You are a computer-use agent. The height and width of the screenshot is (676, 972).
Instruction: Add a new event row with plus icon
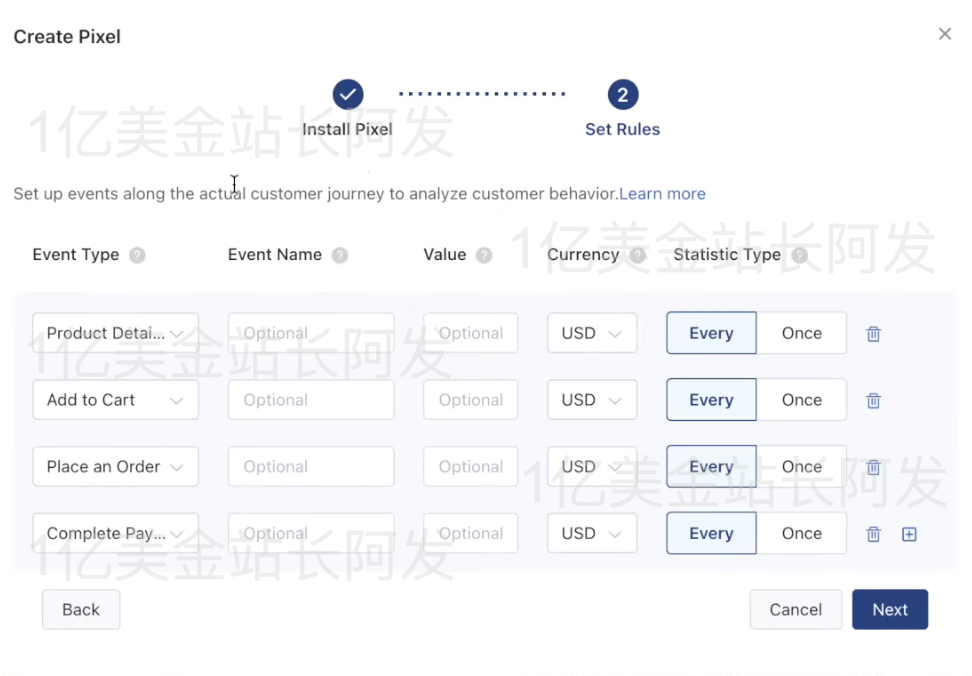point(909,534)
